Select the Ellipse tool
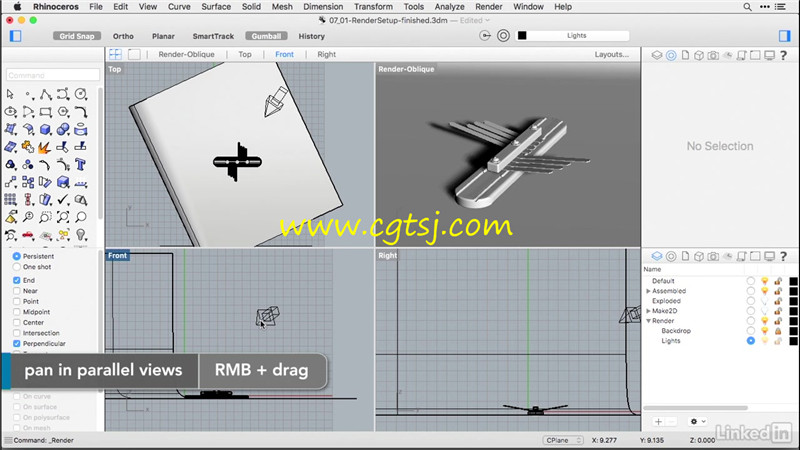 click(x=10, y=112)
